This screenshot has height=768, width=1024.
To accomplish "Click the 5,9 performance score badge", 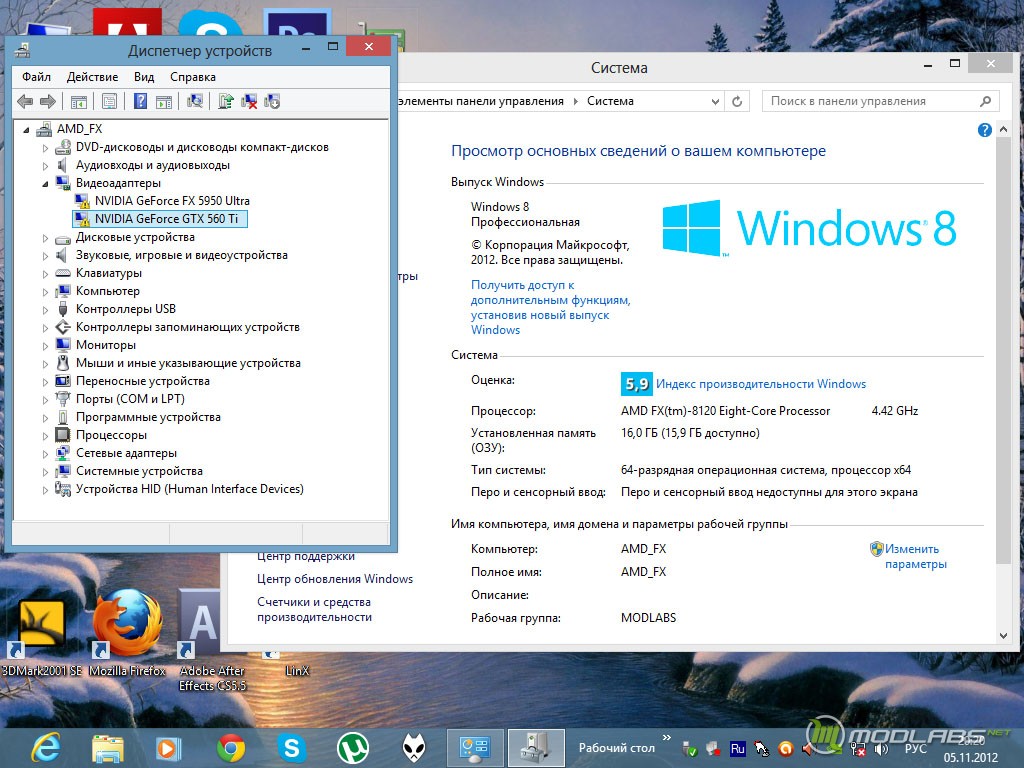I will pyautogui.click(x=636, y=384).
